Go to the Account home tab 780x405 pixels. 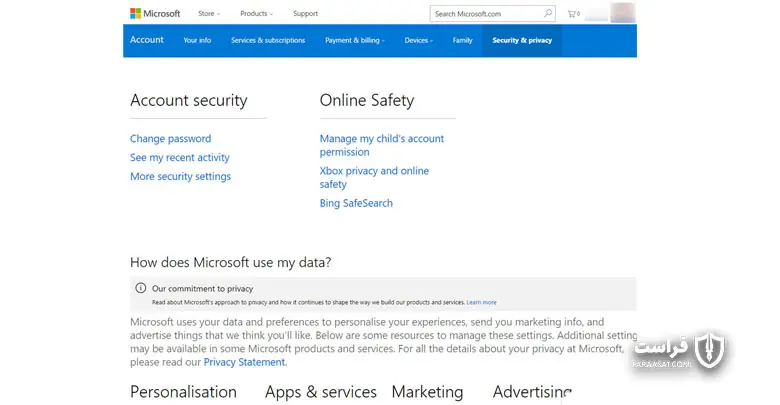click(x=147, y=40)
